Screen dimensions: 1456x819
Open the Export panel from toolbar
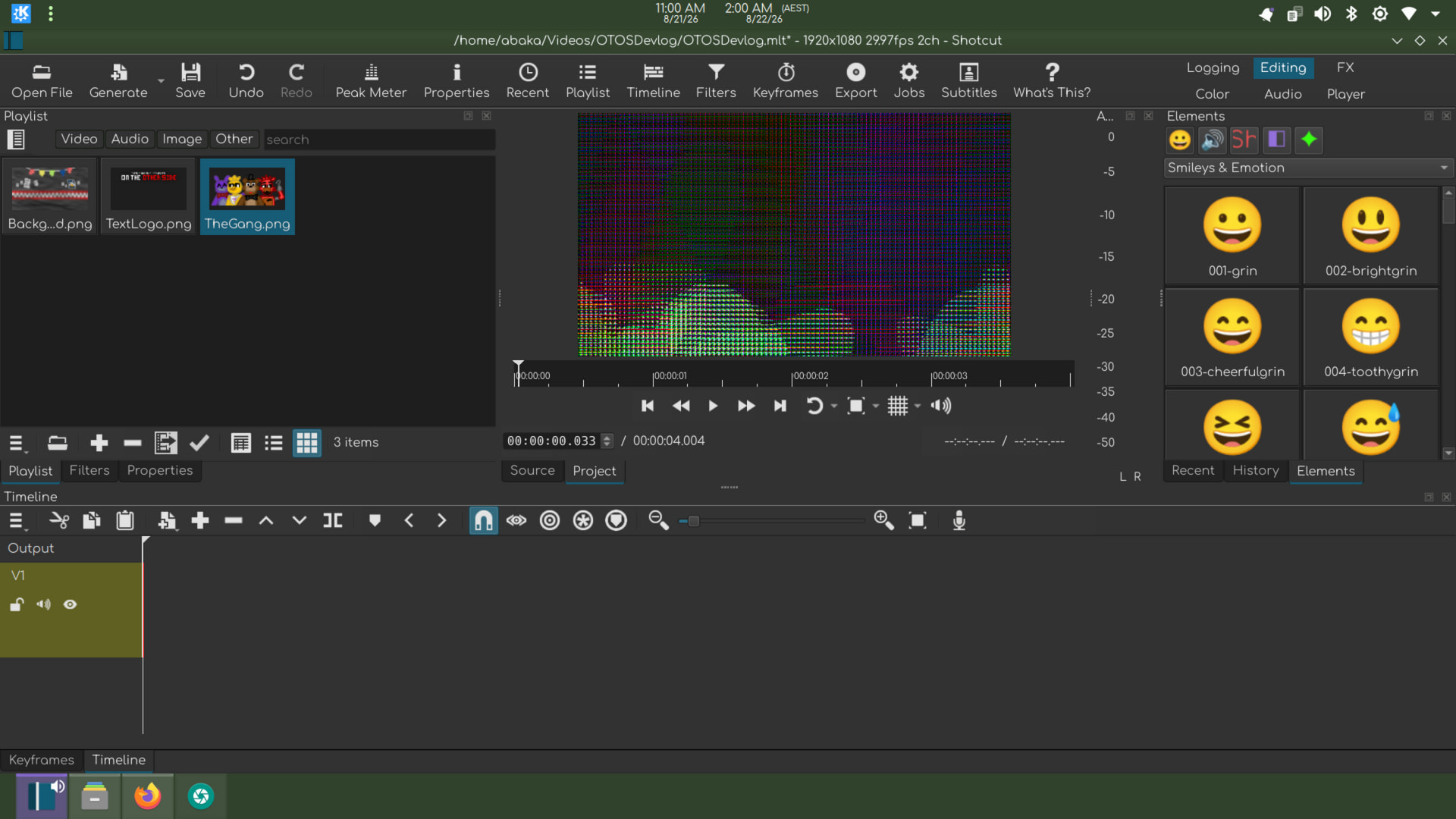click(856, 80)
